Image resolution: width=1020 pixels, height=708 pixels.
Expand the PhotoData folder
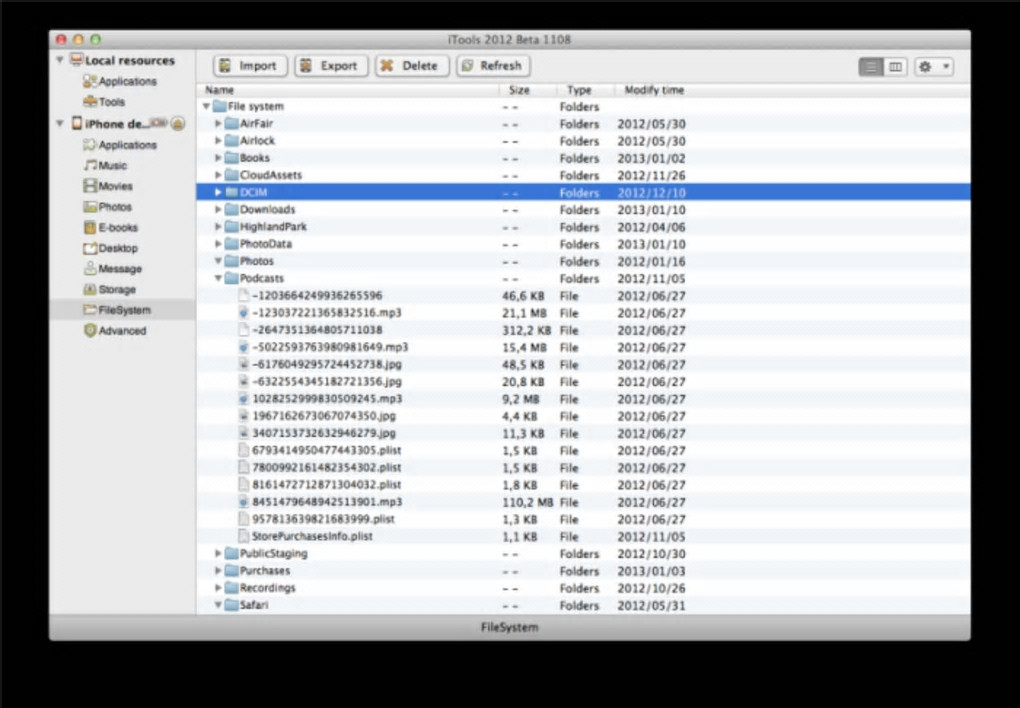tap(218, 244)
